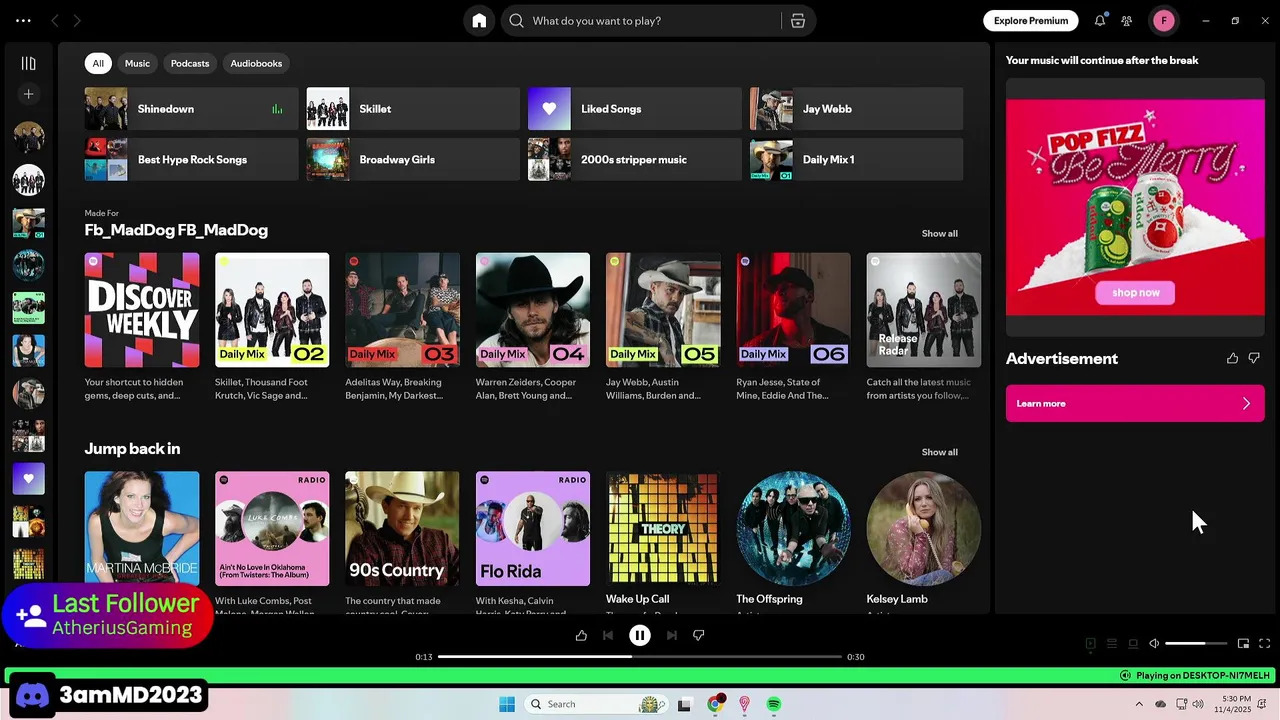Open the Browse icon in search bar
This screenshot has height=720, width=1280.
tap(798, 21)
